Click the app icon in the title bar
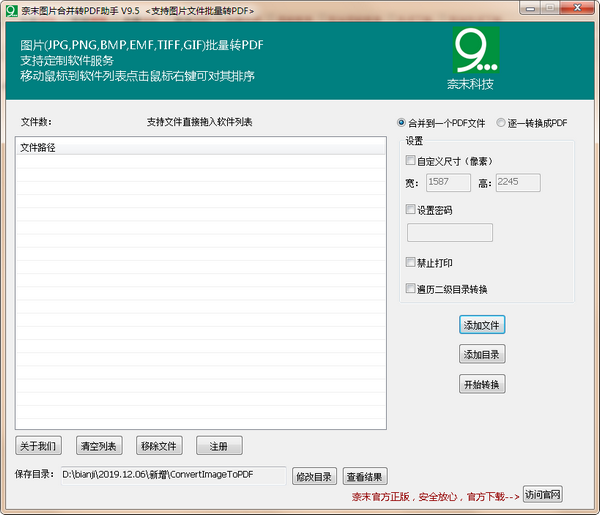 (x=11, y=9)
